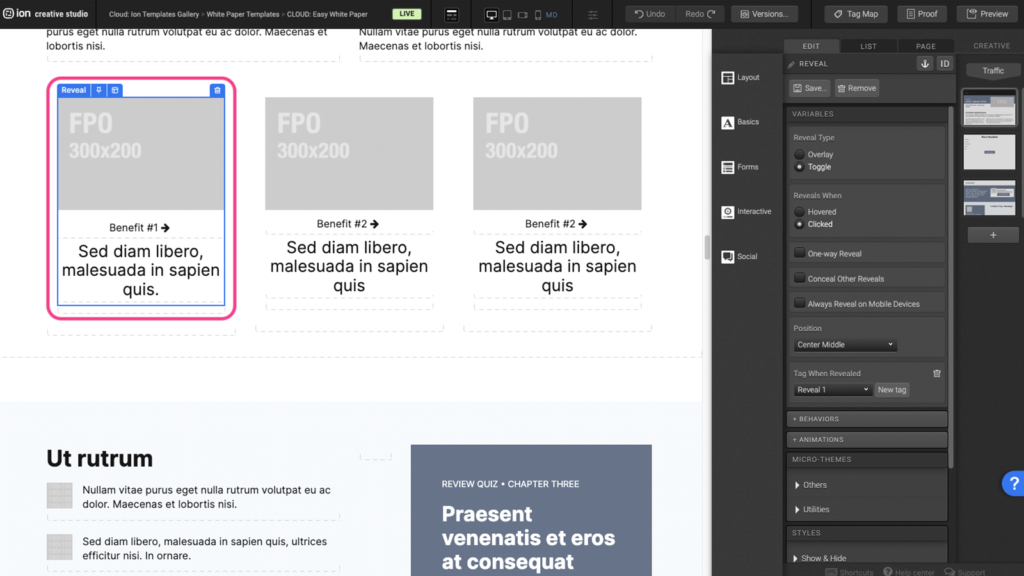Click the New tag button
The width and height of the screenshot is (1024, 576).
(x=892, y=390)
